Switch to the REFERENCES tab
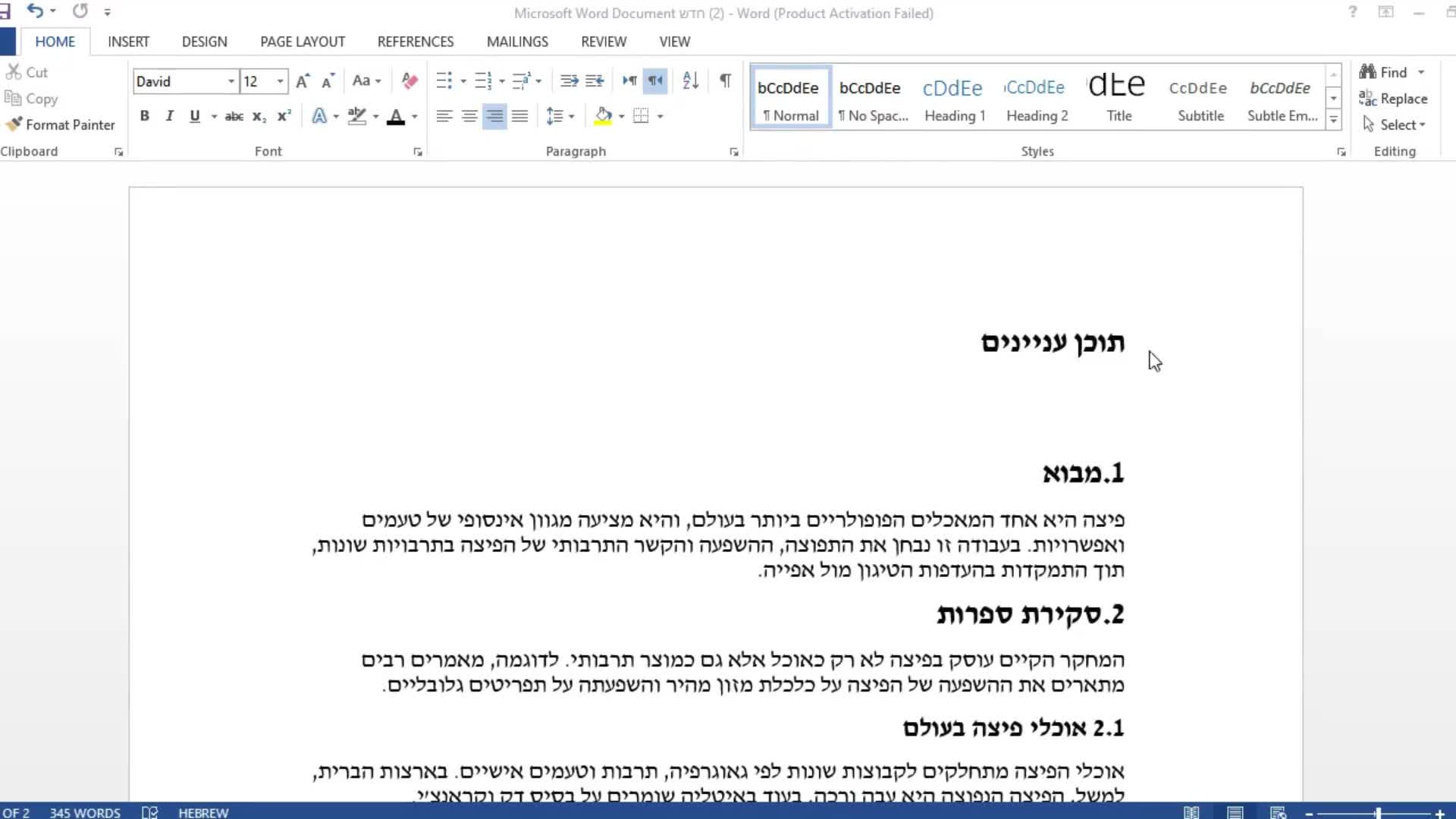 [x=416, y=42]
